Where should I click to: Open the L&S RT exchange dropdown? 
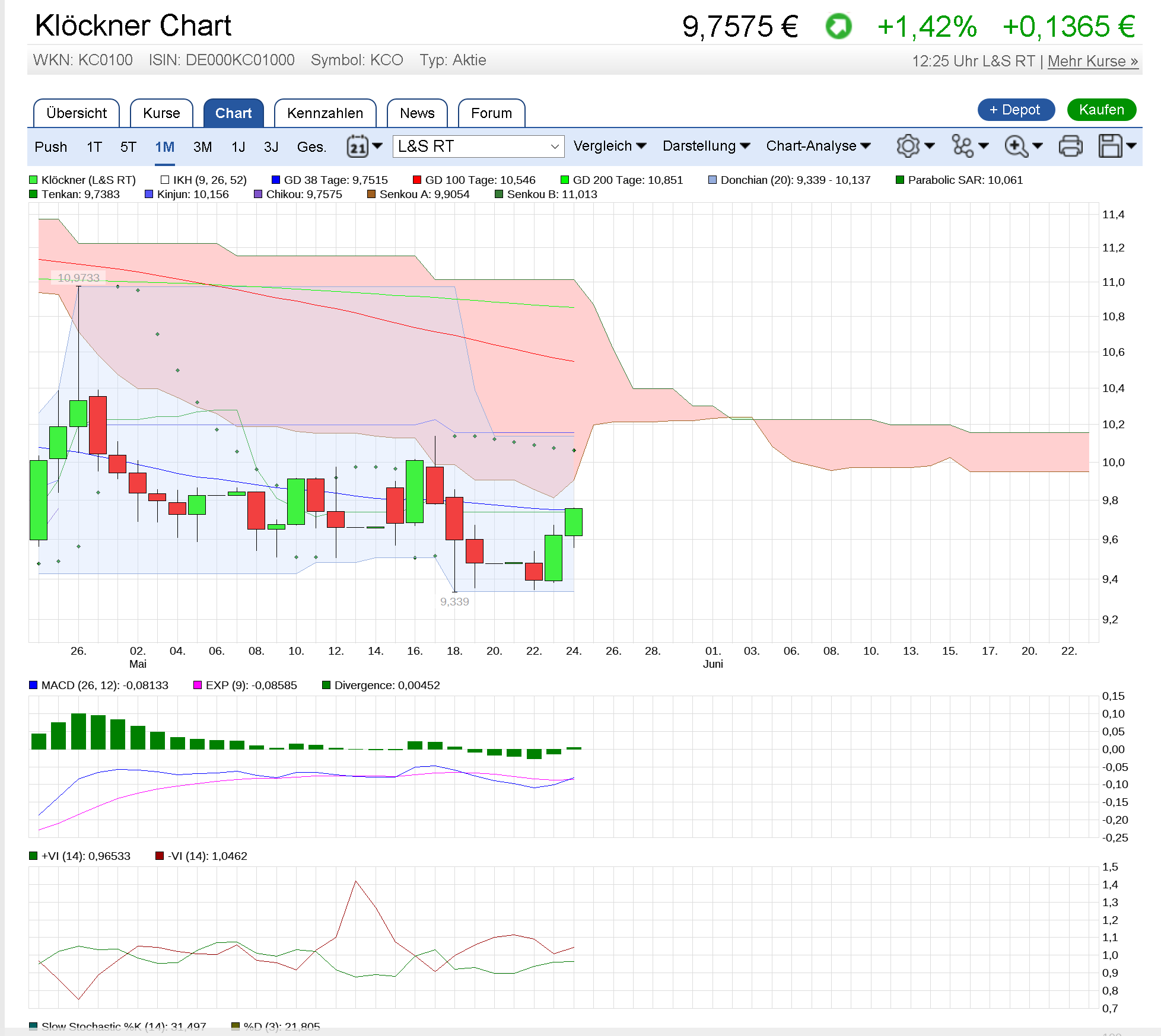[478, 146]
